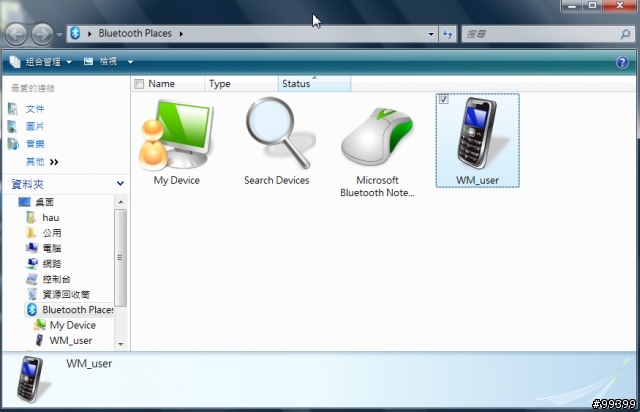Open the 檢視 views dropdown arrow
Viewport: 640px width, 412px height.
coord(130,62)
